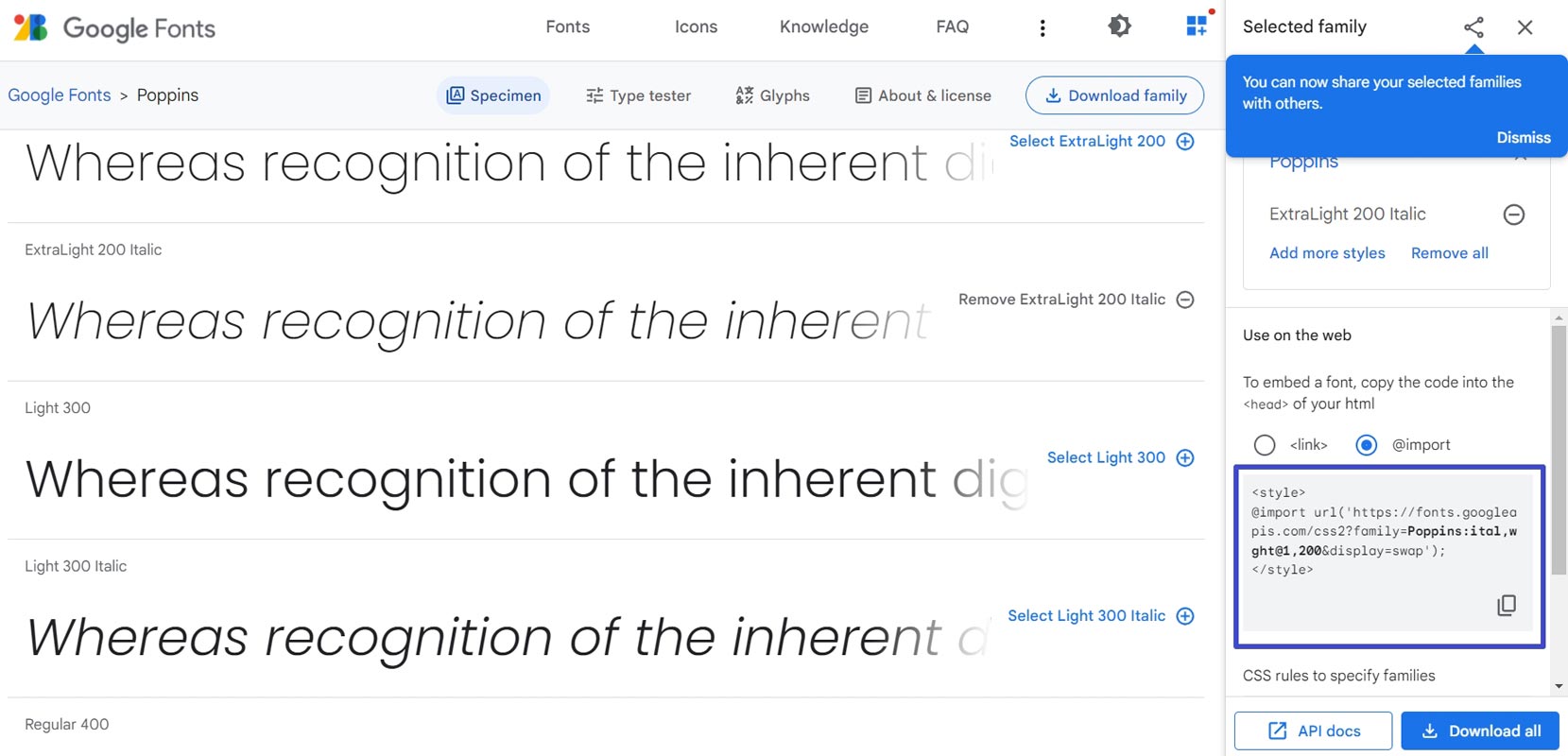Screen dimensions: 1568x756
Task: Click Remove all link
Action: (1449, 253)
